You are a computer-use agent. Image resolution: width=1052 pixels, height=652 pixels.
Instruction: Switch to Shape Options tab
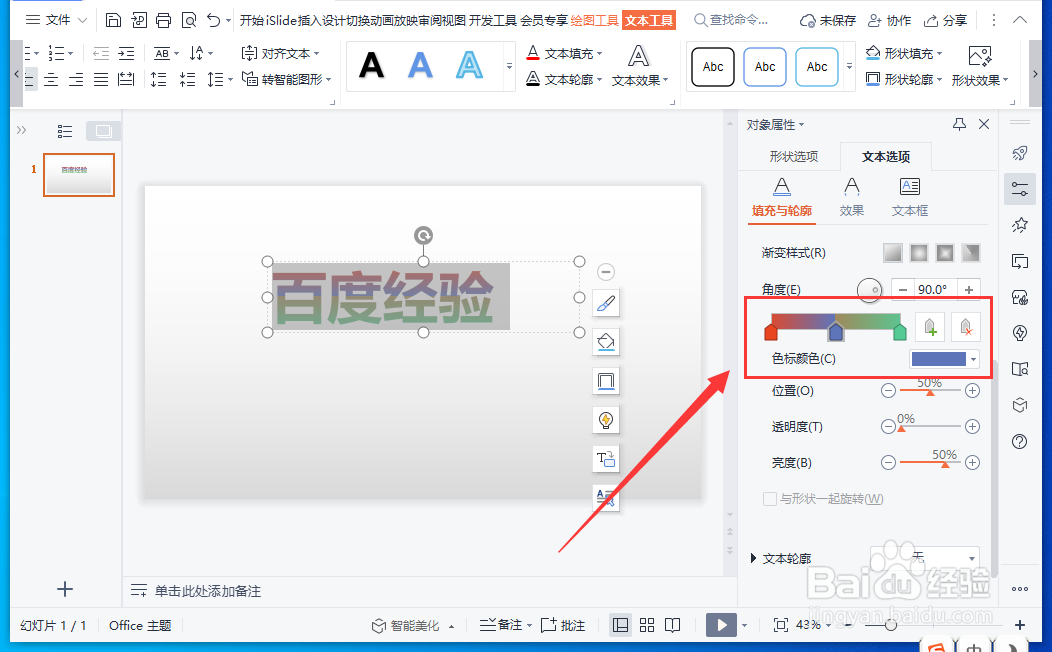tap(794, 156)
